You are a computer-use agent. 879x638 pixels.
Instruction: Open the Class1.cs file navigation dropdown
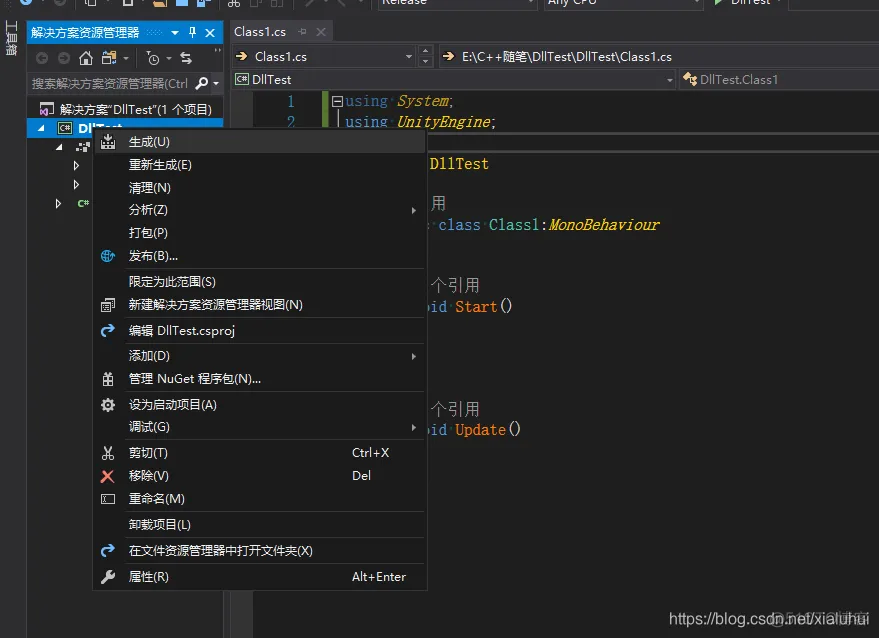pyautogui.click(x=409, y=57)
